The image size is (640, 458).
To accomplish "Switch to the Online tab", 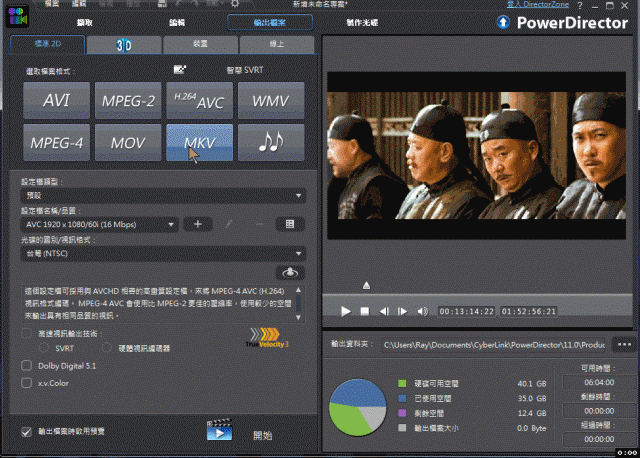I will tap(277, 45).
